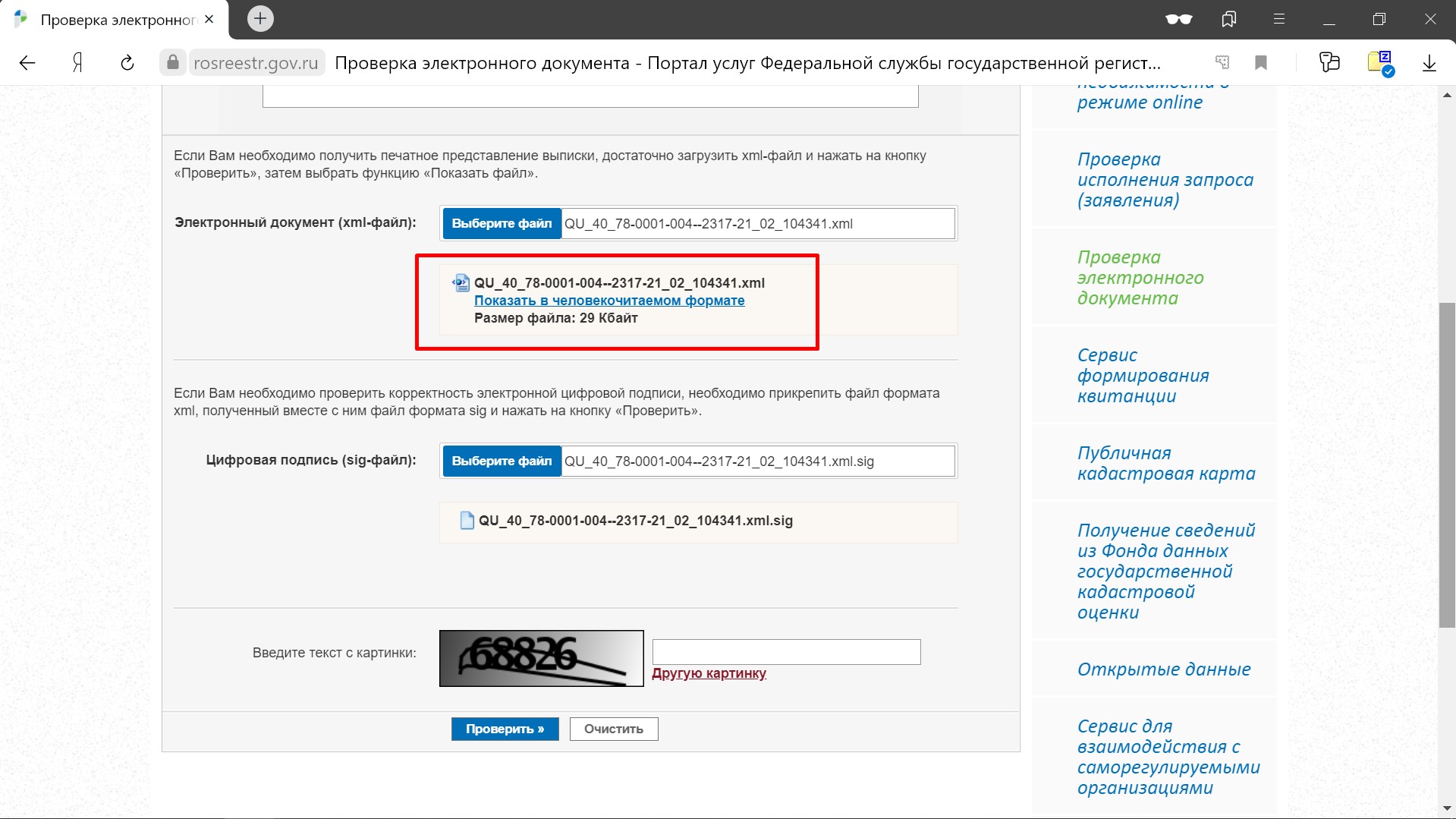Go back with the browser back arrow
The image size is (1456, 819).
(x=27, y=63)
